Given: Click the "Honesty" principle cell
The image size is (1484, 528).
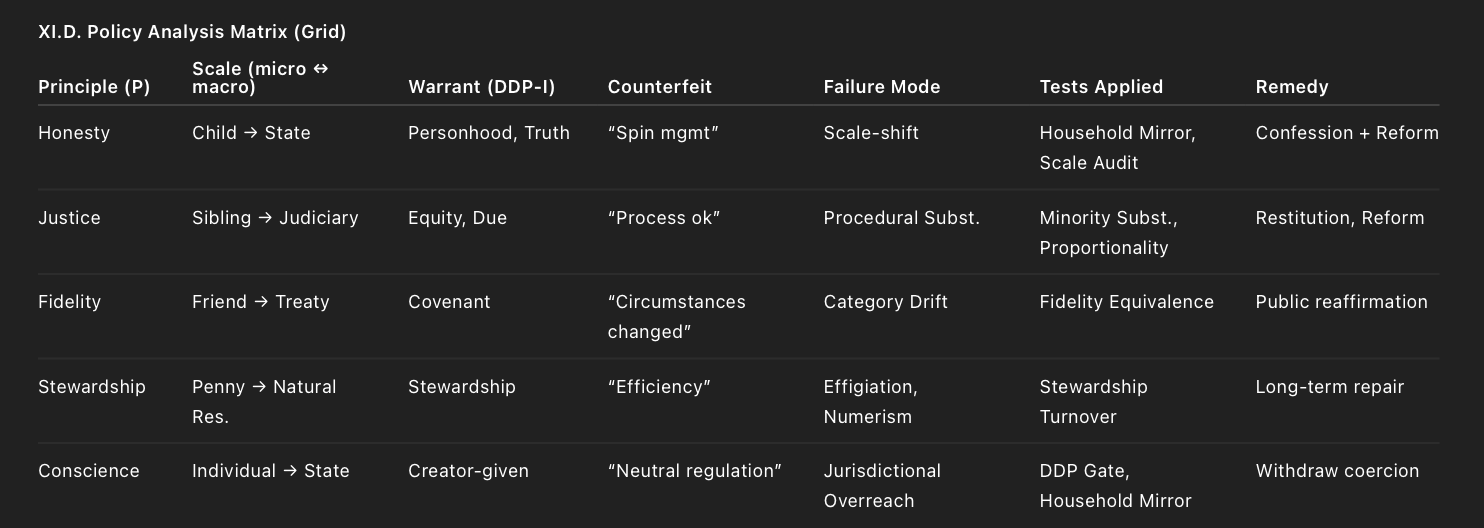Looking at the screenshot, I should [74, 133].
